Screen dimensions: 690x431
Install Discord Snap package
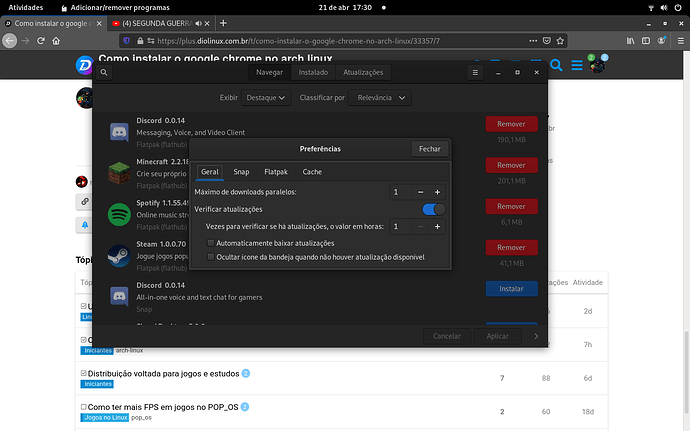click(x=511, y=289)
